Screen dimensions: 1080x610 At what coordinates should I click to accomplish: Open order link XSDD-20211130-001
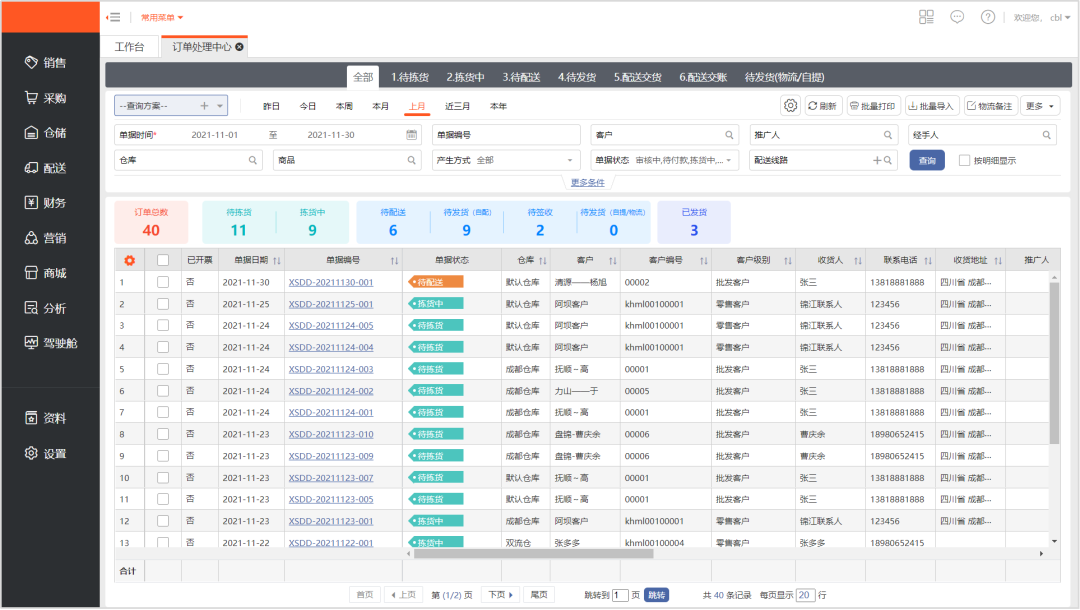(x=330, y=283)
